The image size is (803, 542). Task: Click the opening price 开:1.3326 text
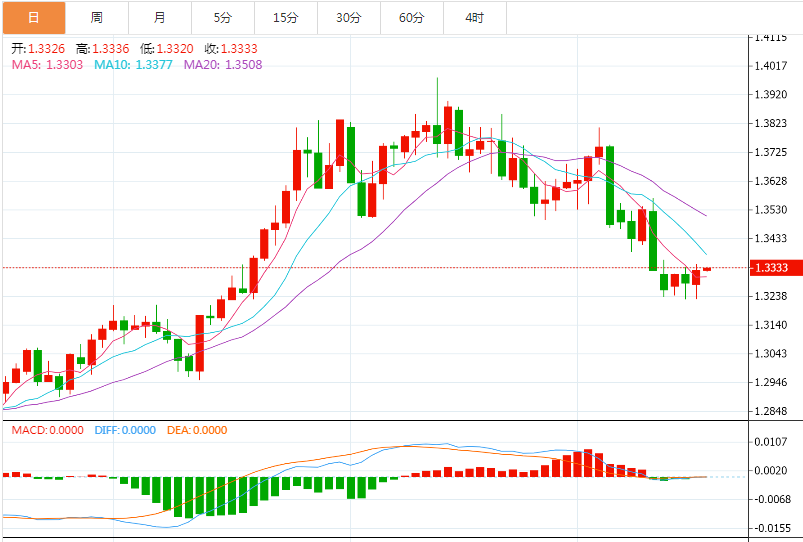pos(38,49)
